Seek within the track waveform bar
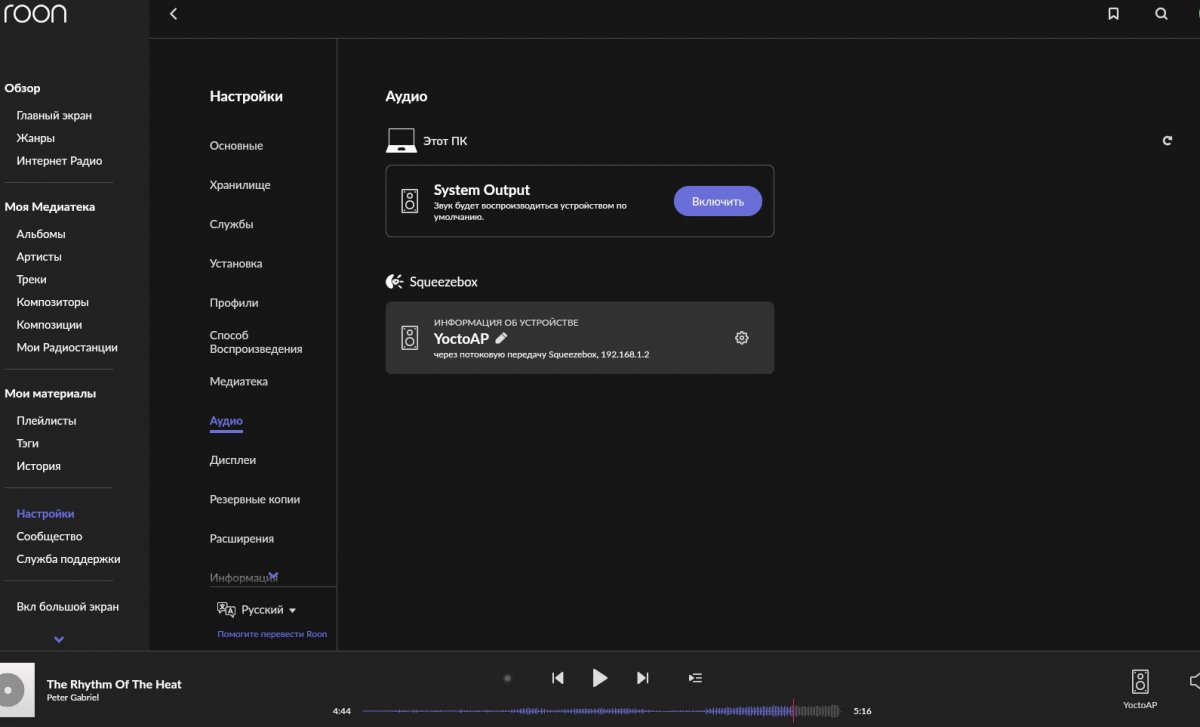Viewport: 1200px width, 727px height. [600, 711]
